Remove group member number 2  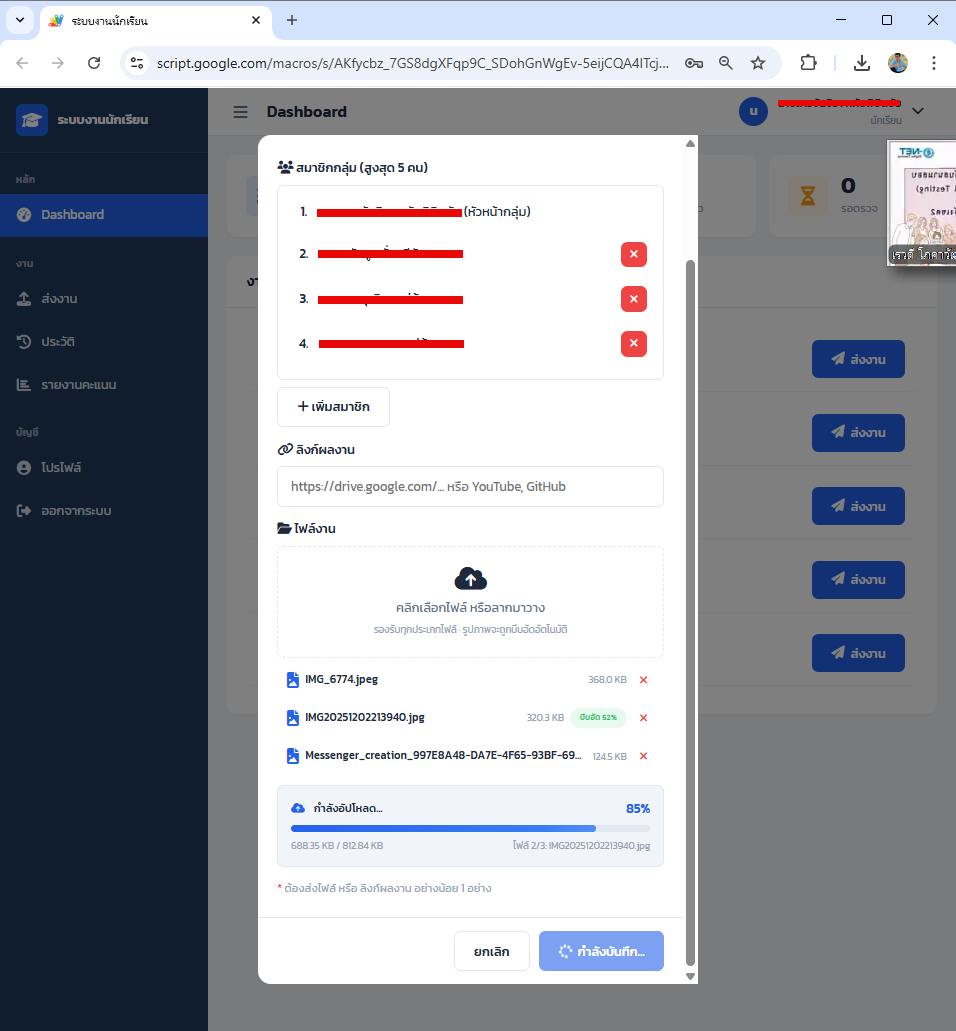tap(634, 254)
